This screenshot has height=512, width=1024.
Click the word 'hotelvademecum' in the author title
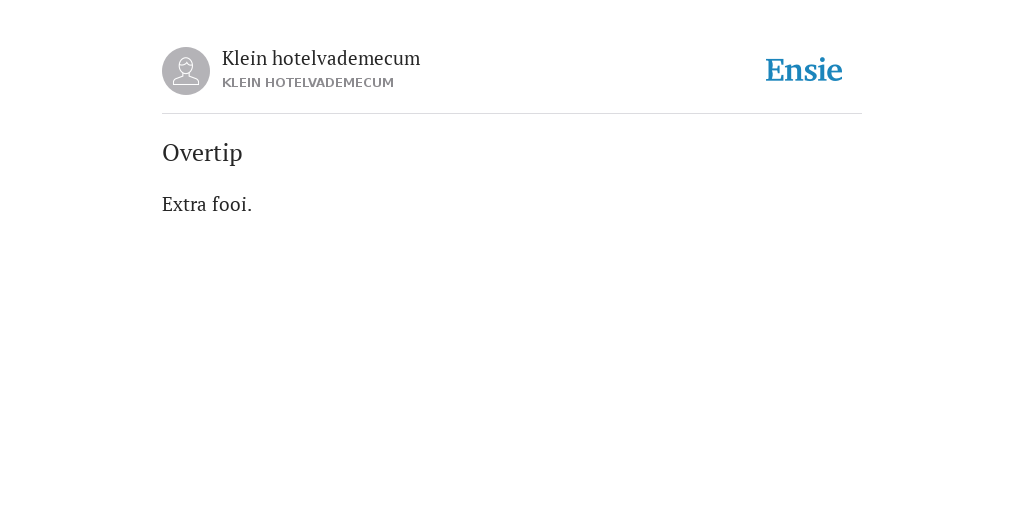346,58
